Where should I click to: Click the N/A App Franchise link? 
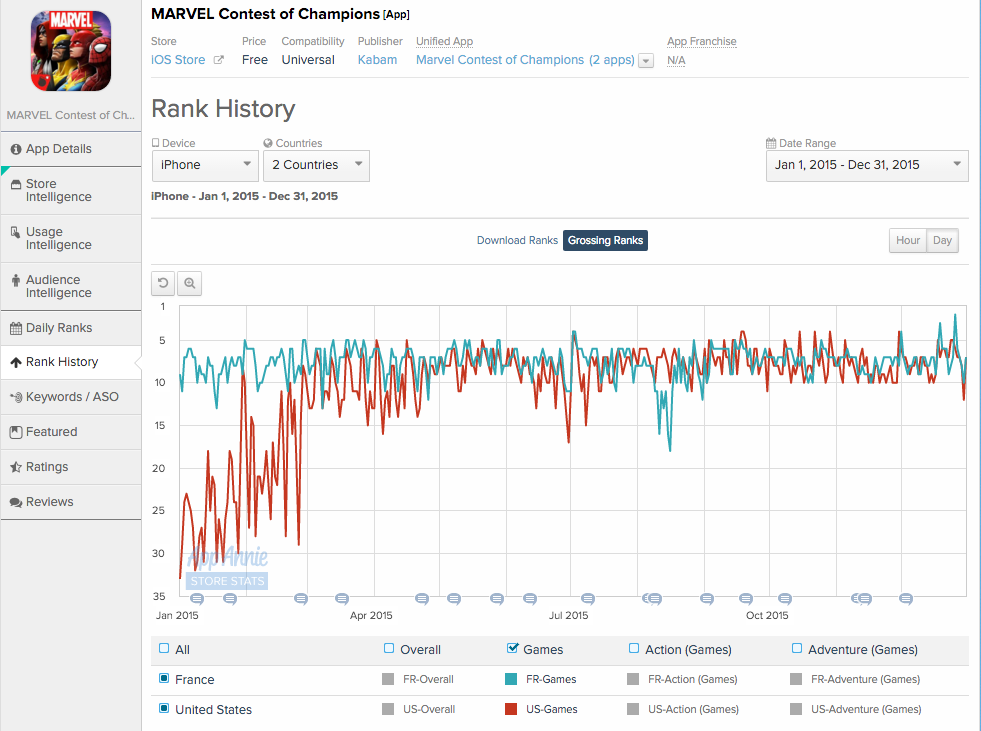pos(676,61)
